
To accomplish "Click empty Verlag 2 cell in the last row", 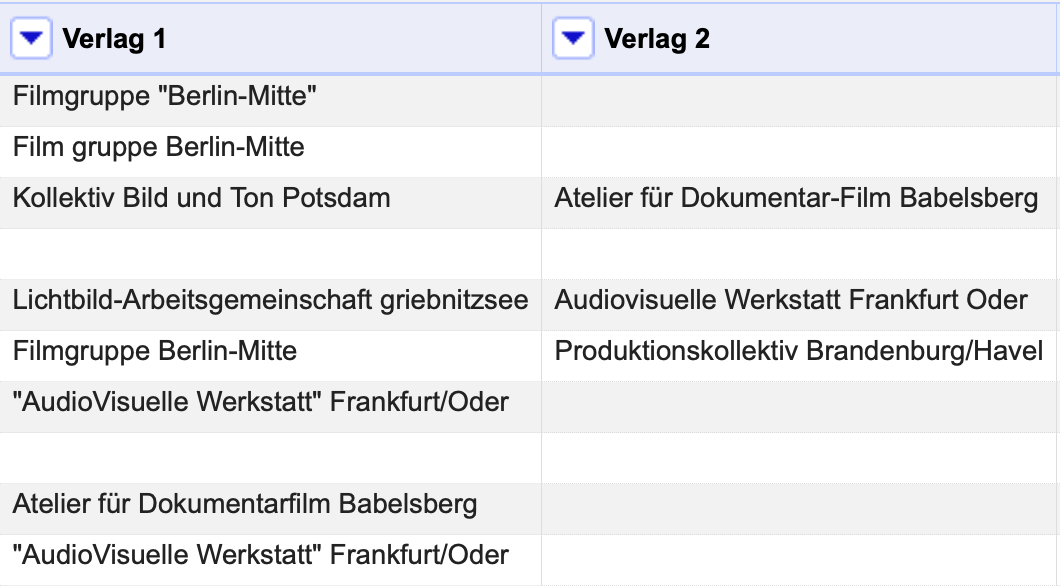I will click(x=800, y=556).
